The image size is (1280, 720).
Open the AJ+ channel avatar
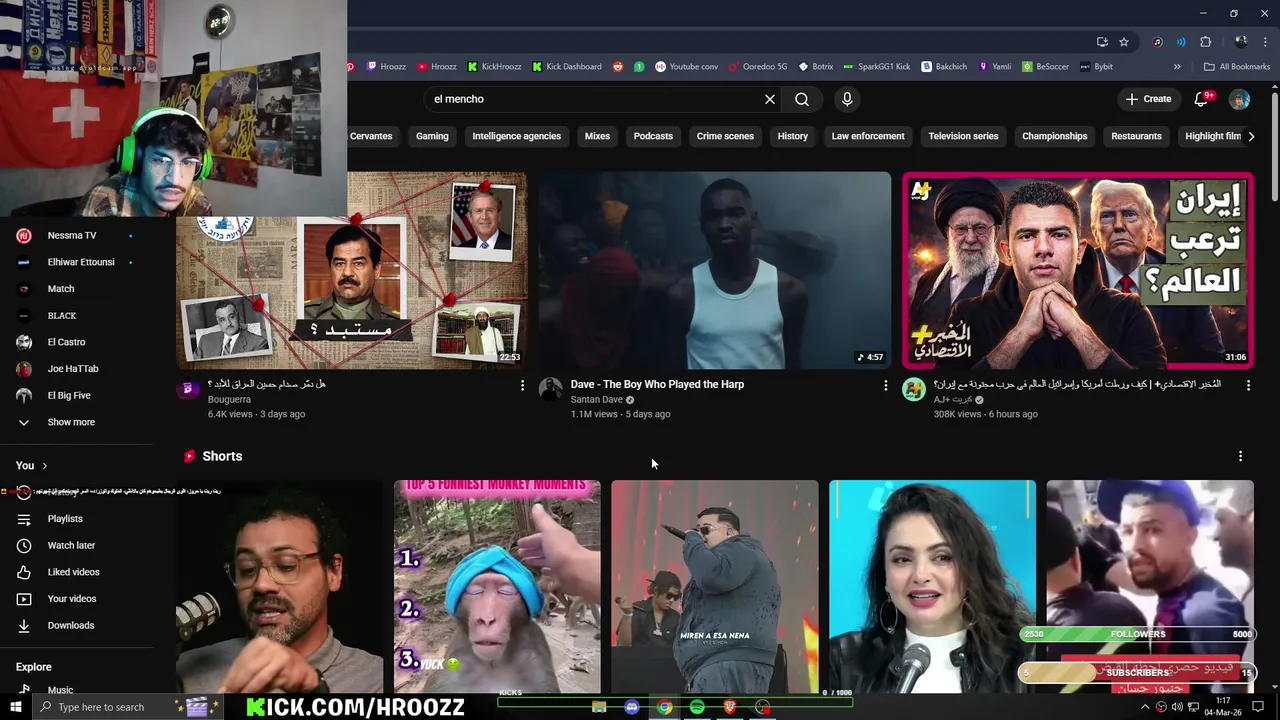[x=914, y=389]
